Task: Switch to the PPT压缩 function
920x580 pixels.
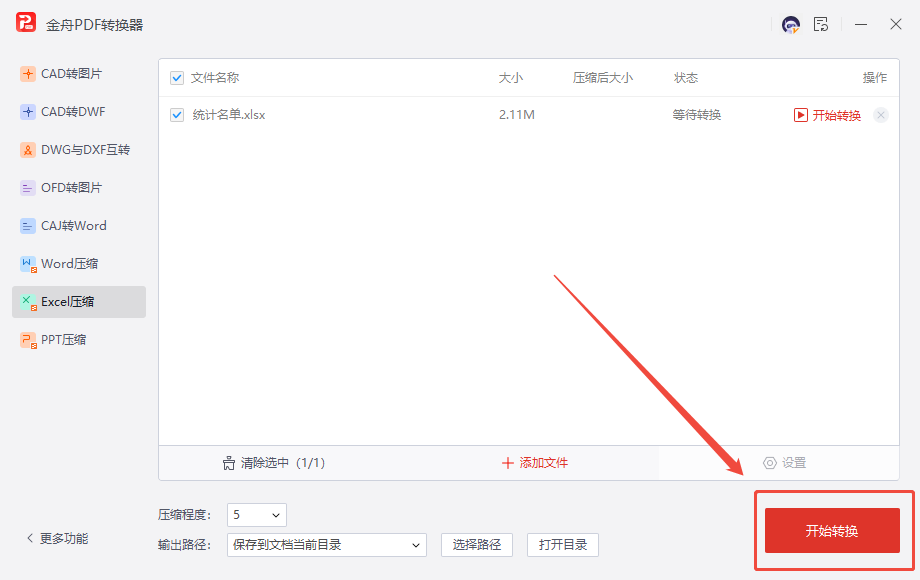Action: [x=79, y=340]
